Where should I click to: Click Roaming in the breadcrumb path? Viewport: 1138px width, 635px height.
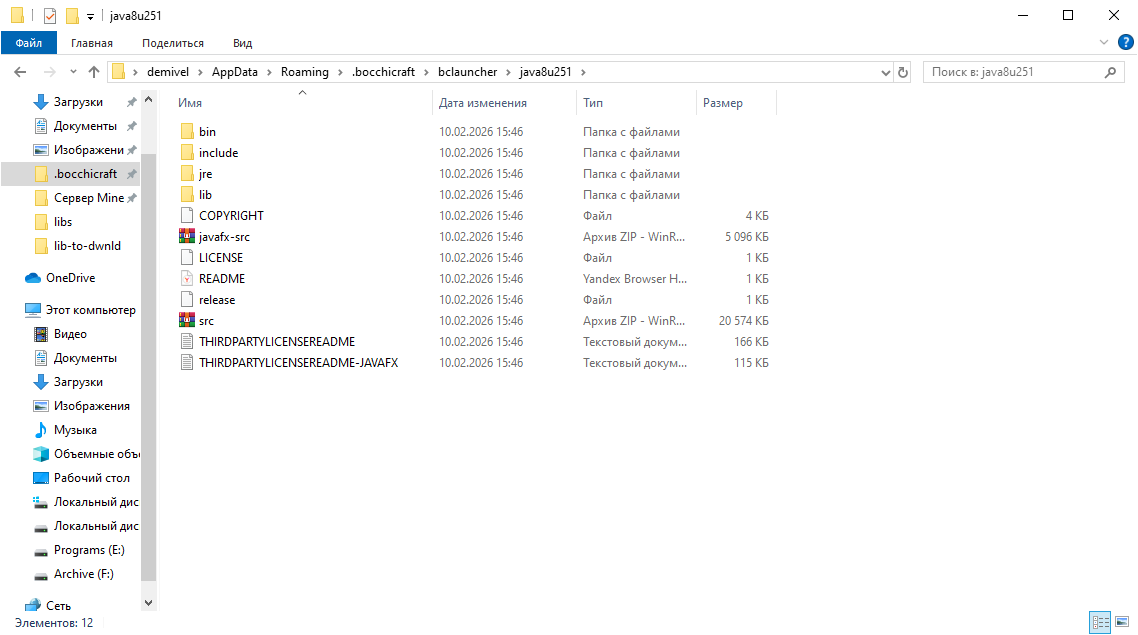point(304,72)
